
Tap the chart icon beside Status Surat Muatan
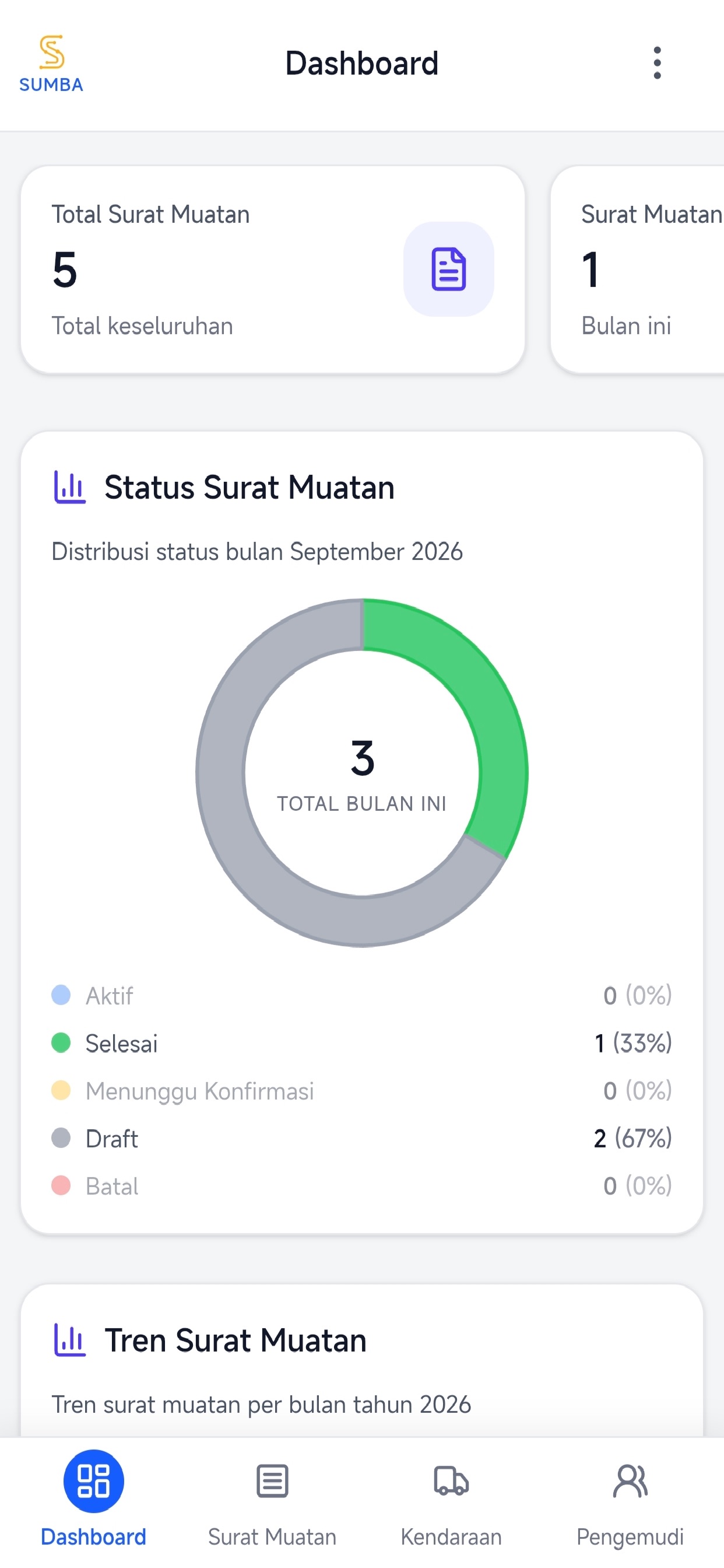point(70,487)
